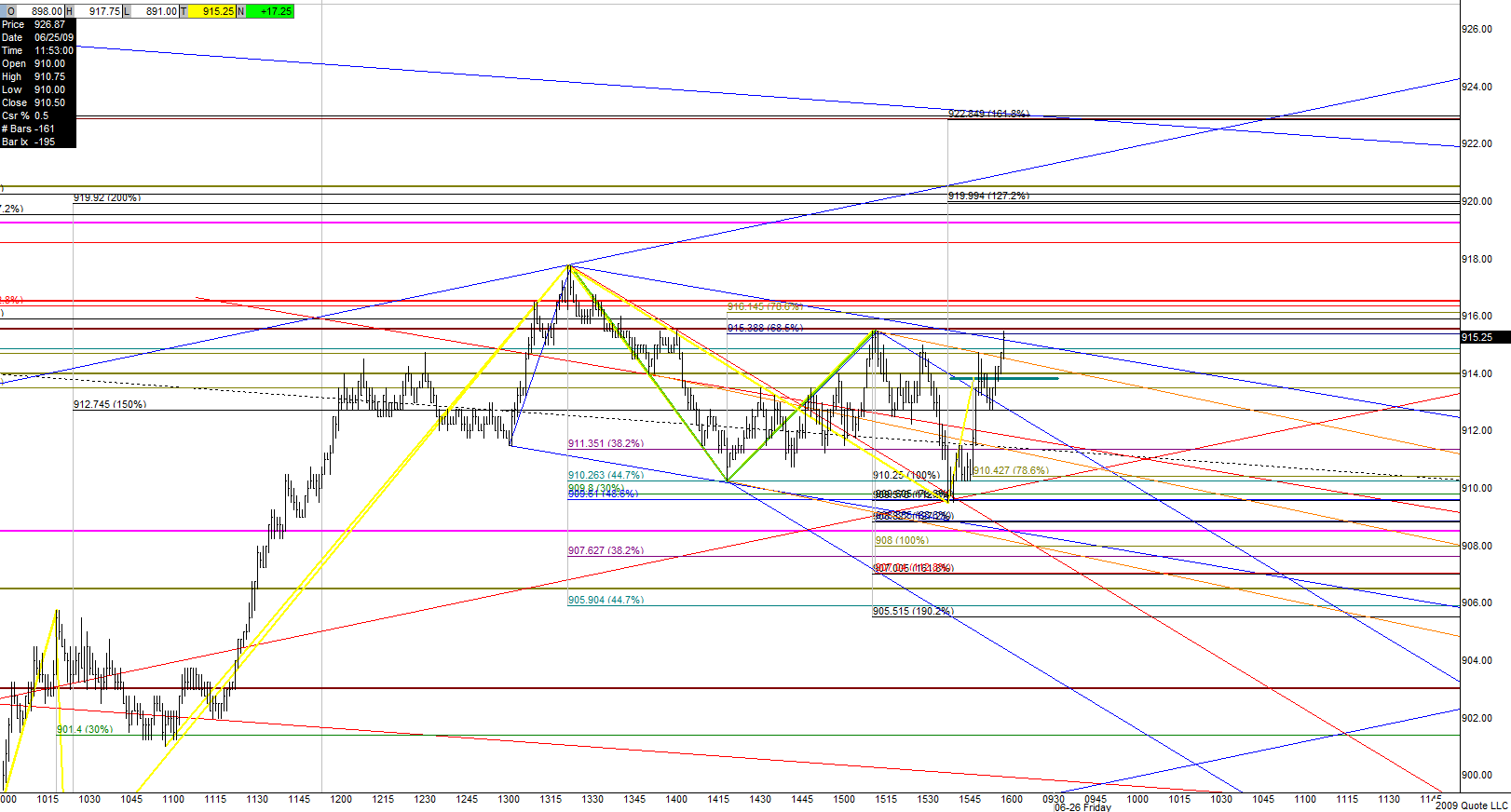Select the green net change box +17.25

tap(270, 11)
